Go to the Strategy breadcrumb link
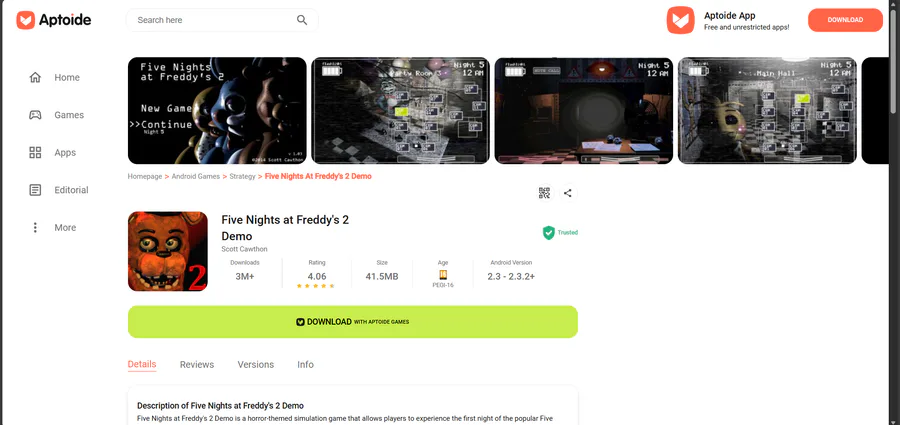 (x=242, y=176)
